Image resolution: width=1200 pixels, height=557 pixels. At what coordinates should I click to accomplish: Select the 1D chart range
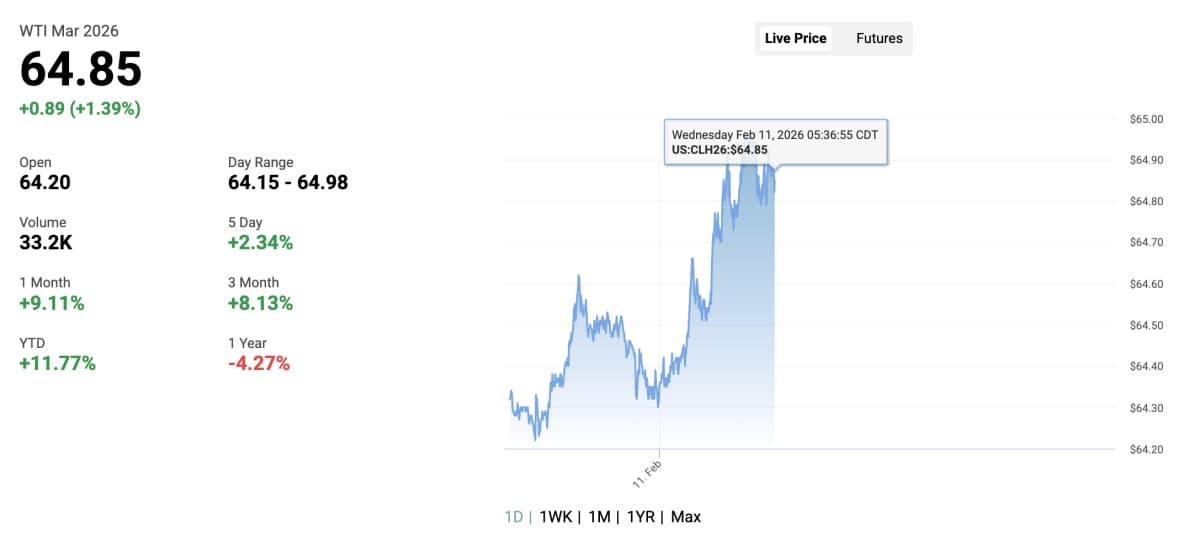click(x=513, y=517)
